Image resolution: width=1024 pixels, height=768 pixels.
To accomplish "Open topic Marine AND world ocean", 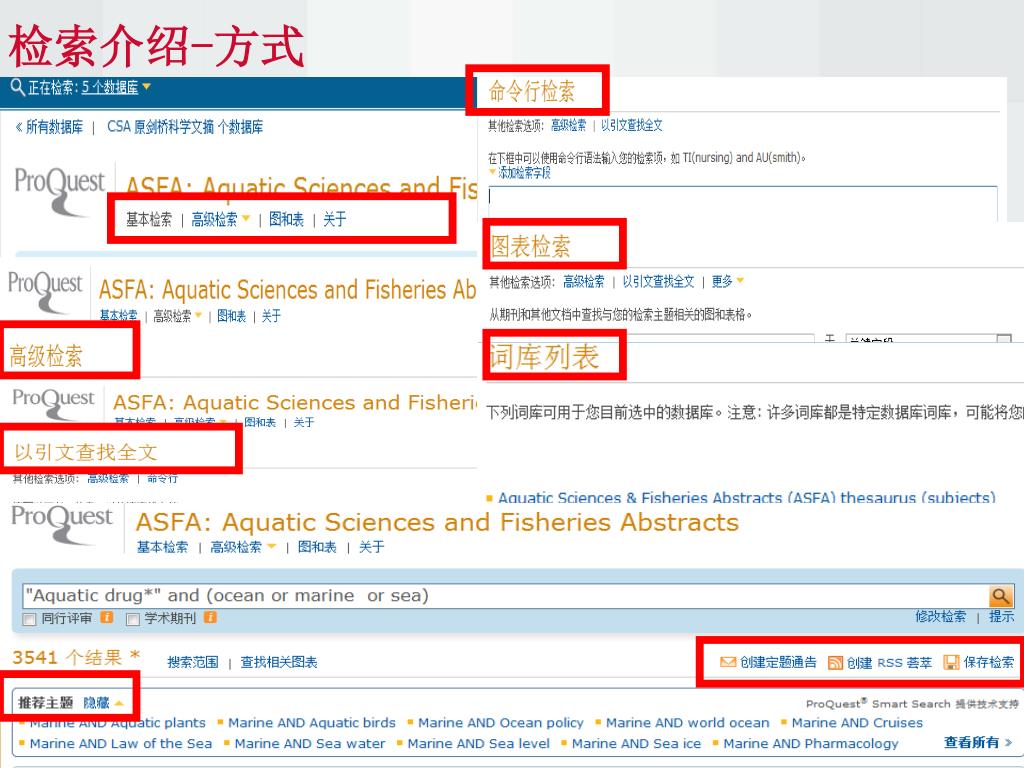I will point(688,723).
